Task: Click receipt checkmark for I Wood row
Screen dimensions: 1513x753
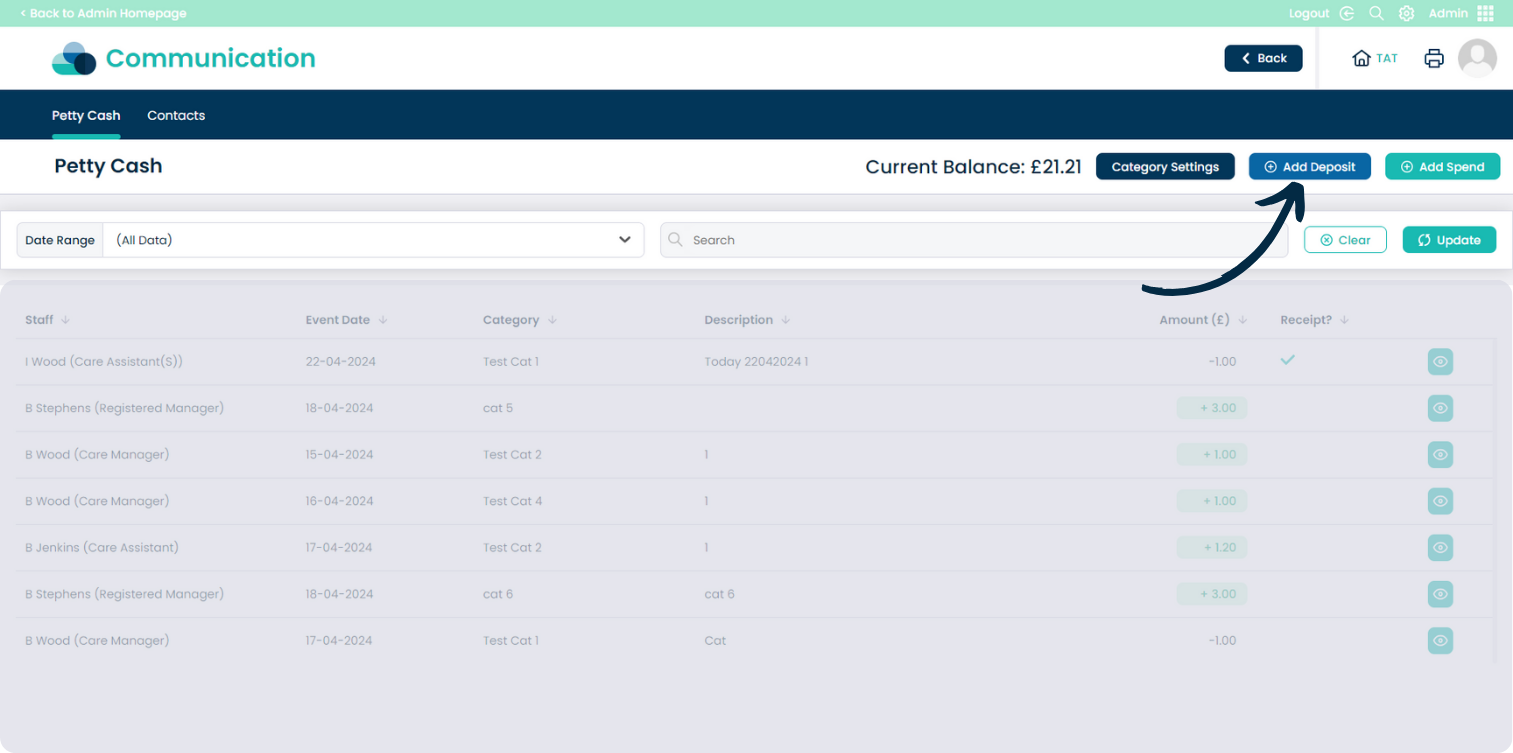Action: (1288, 359)
